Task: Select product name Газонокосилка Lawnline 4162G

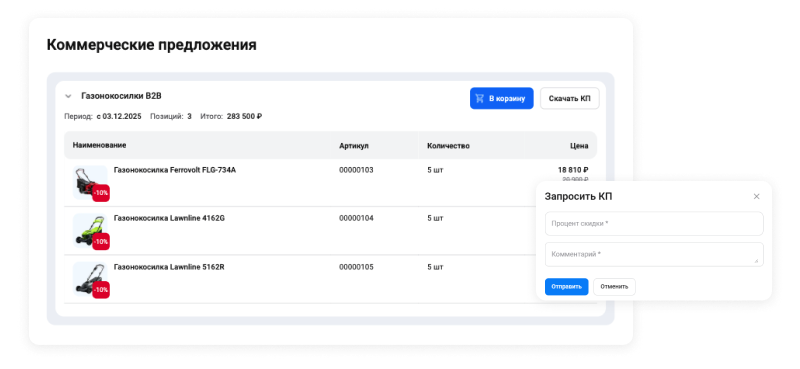Action: [169, 218]
